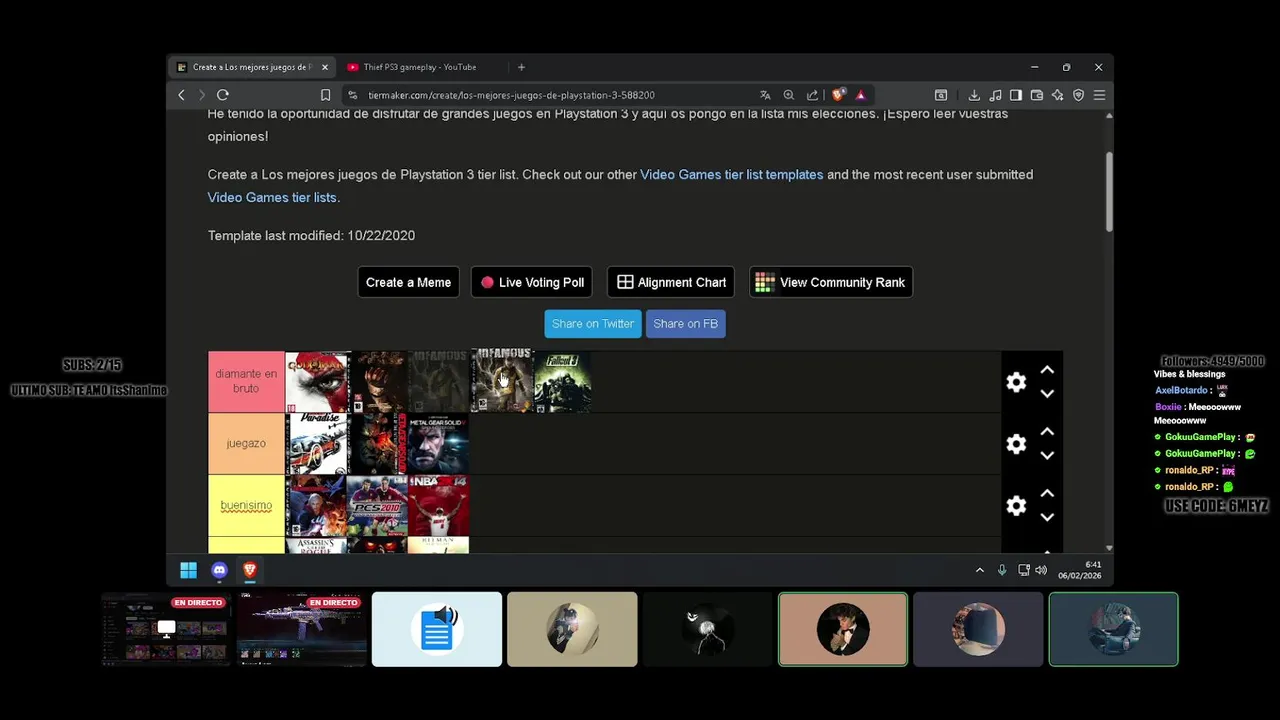Select the NBA 2K14 game cover
Image resolution: width=1280 pixels, height=720 pixels.
coord(438,505)
